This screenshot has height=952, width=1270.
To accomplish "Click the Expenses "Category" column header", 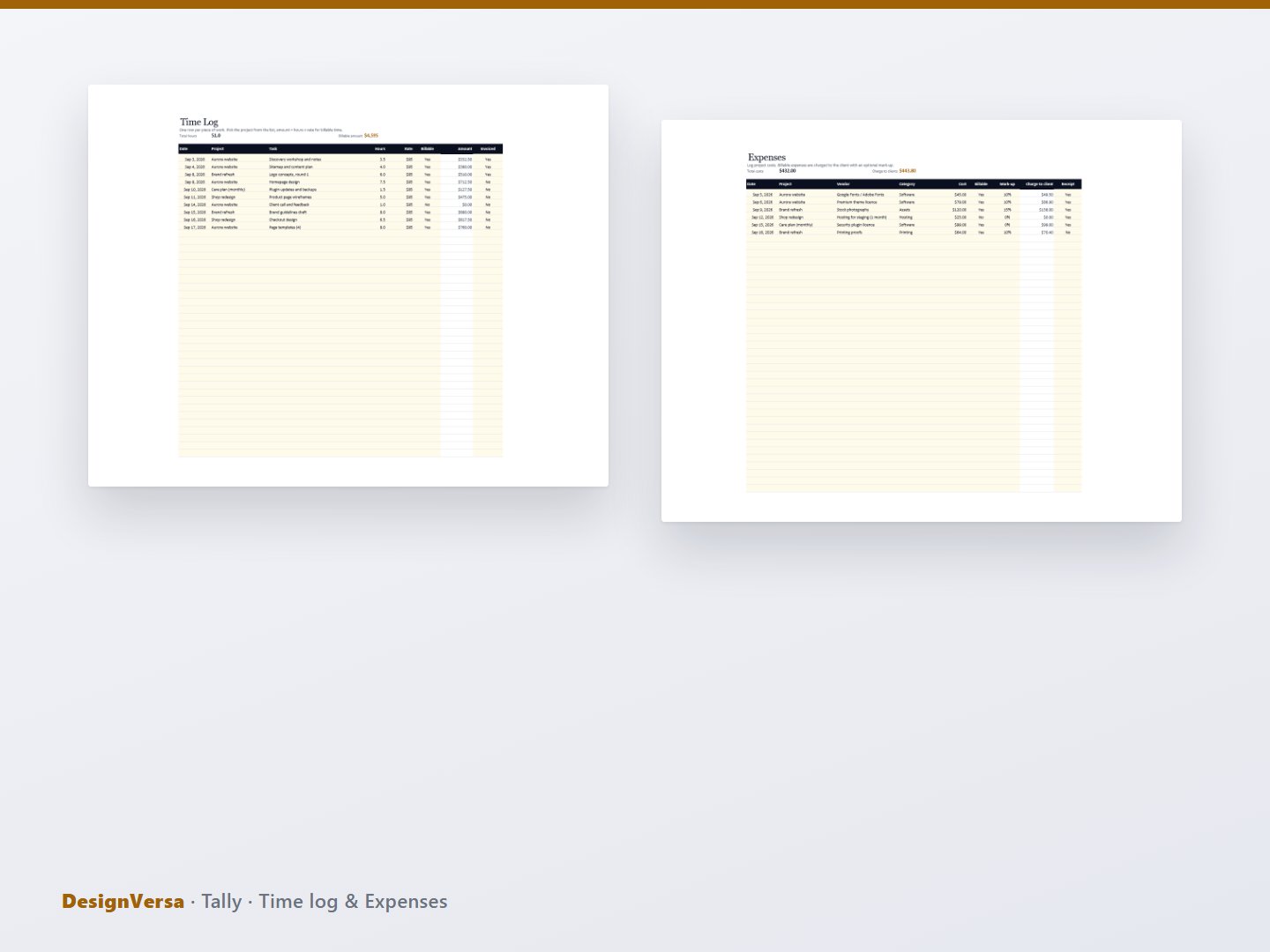I will coord(908,184).
